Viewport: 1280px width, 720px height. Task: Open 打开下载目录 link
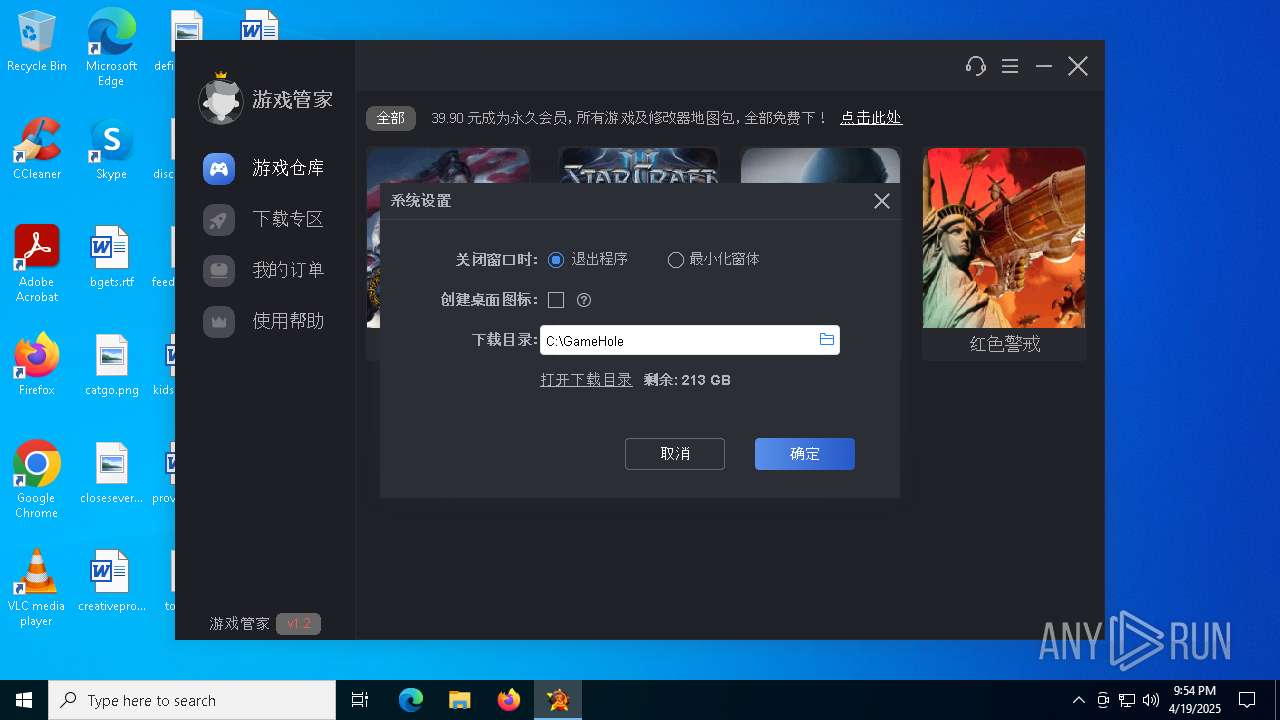tap(586, 380)
